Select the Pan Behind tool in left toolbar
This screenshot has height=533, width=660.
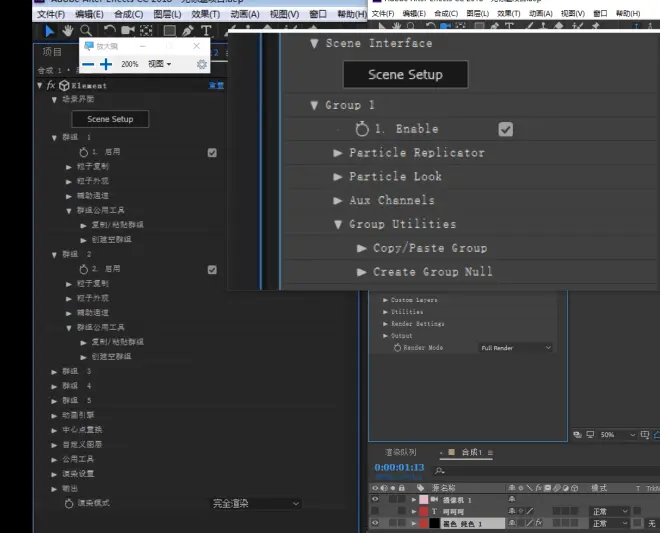(146, 31)
